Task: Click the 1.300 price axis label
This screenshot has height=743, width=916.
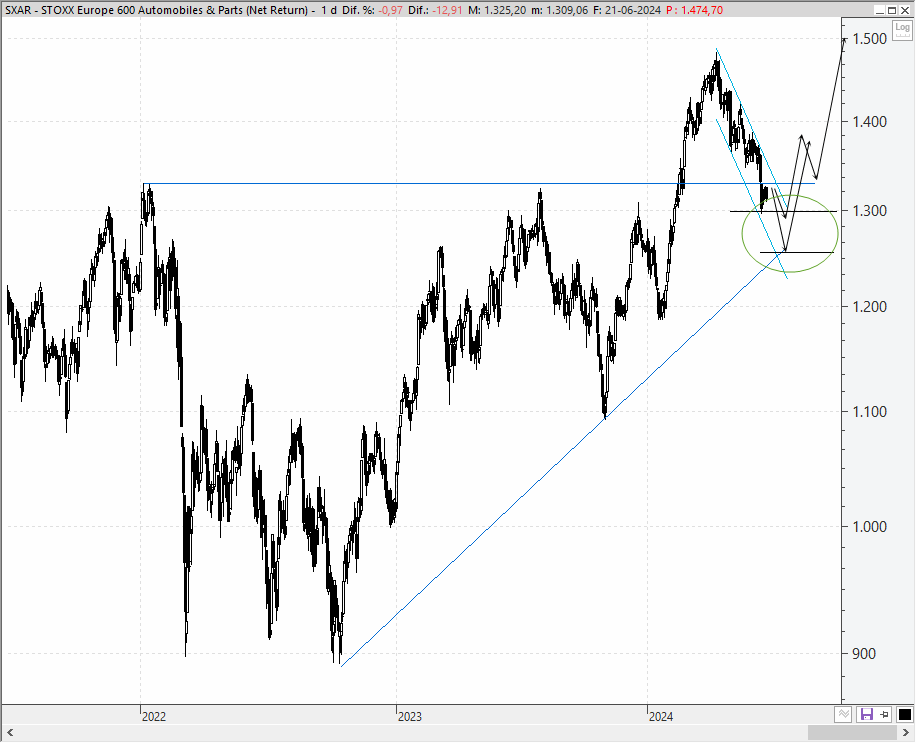Action: [869, 210]
